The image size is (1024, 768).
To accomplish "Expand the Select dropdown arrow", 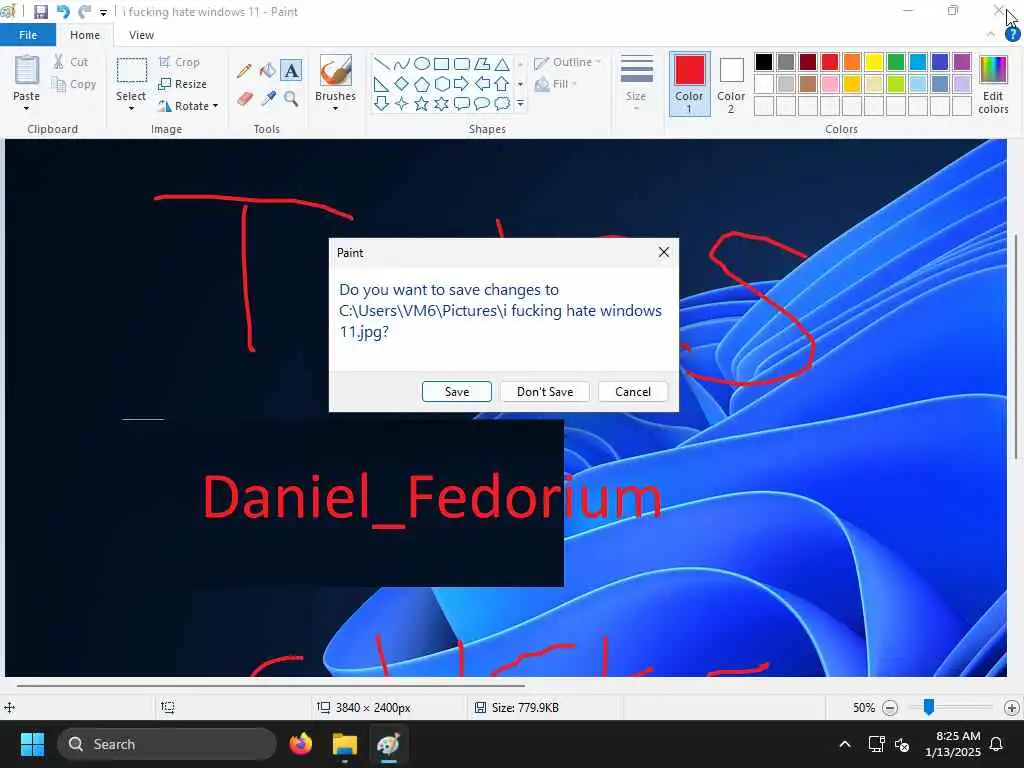I will coord(131,108).
